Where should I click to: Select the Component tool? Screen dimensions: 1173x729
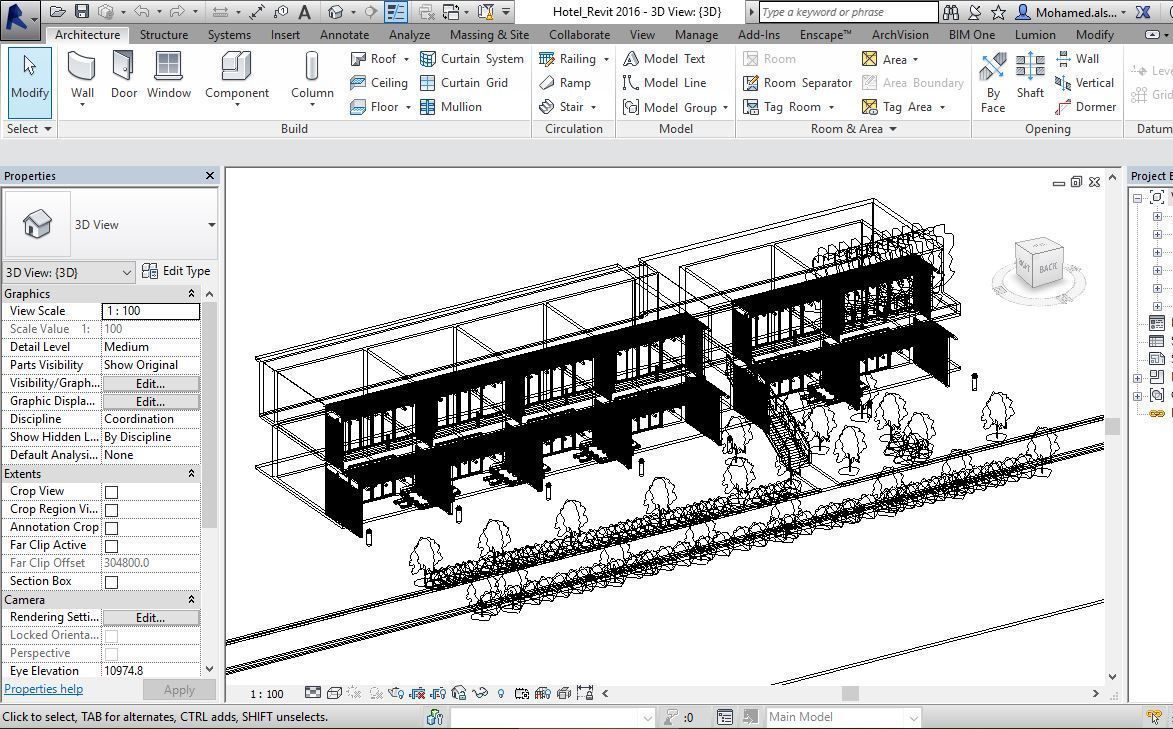coord(236,78)
